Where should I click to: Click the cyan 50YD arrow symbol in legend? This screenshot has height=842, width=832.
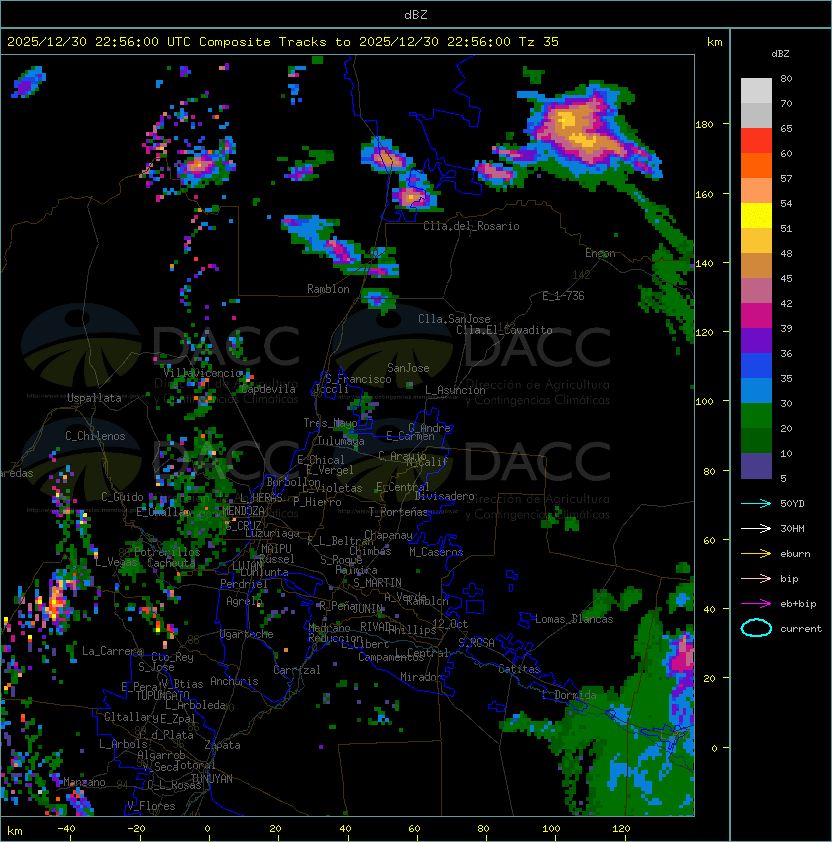coord(756,504)
